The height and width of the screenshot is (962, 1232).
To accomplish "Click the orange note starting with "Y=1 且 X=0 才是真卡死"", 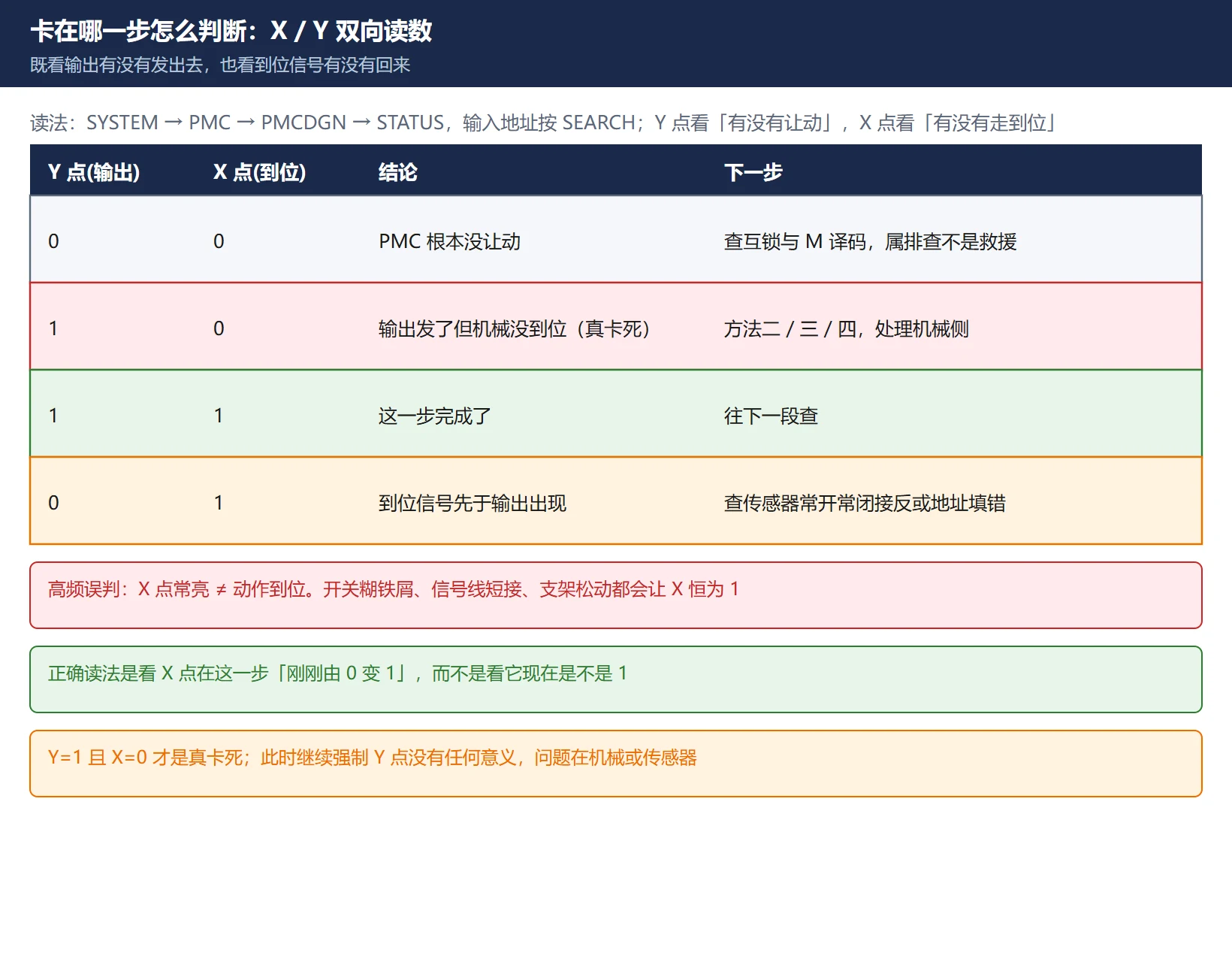I will (616, 764).
